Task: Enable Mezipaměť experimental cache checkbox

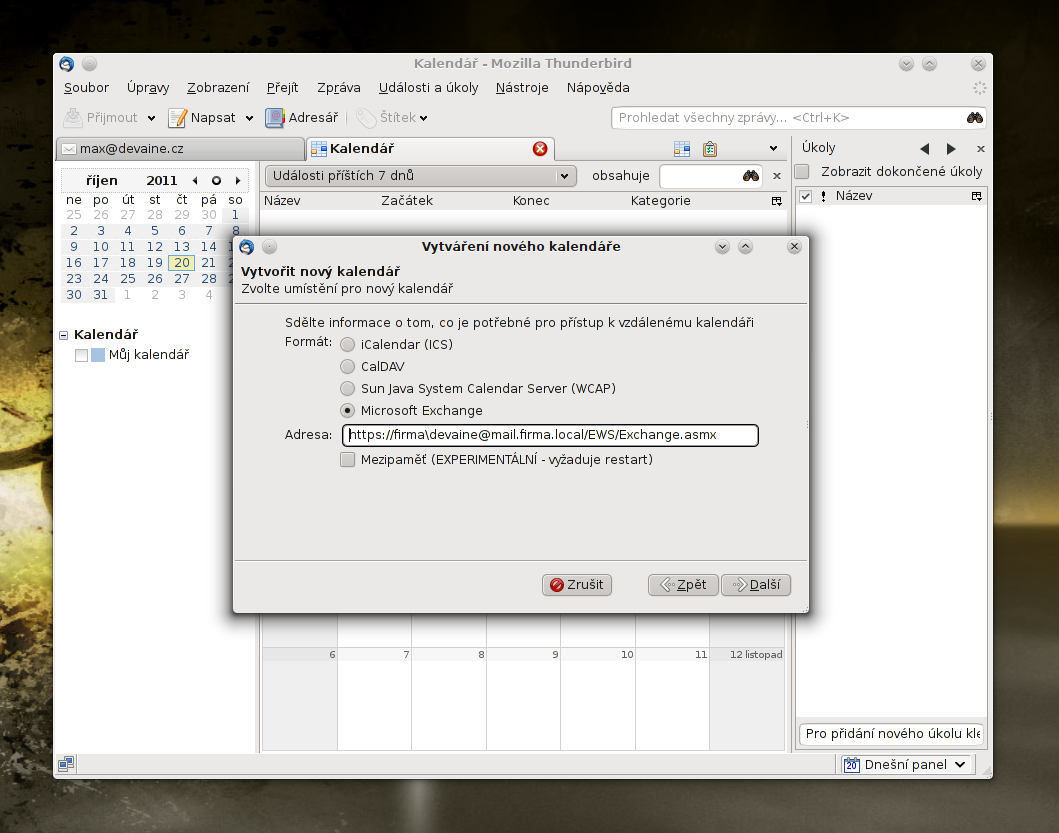Action: [x=347, y=460]
